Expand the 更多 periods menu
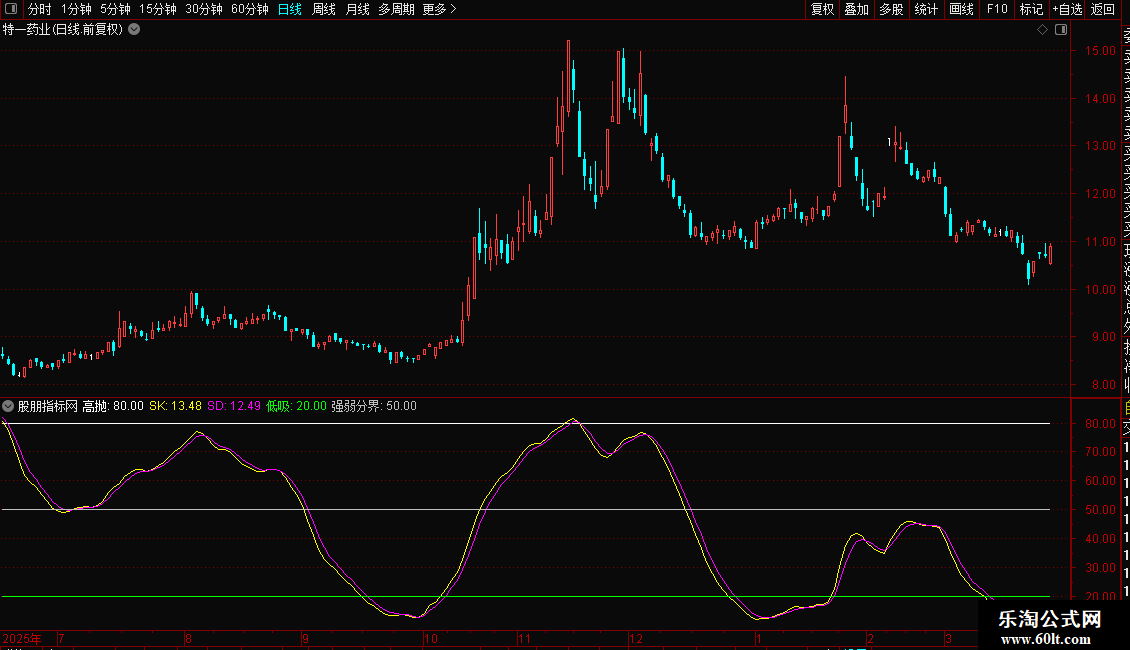Viewport: 1130px width, 650px height. (x=440, y=9)
